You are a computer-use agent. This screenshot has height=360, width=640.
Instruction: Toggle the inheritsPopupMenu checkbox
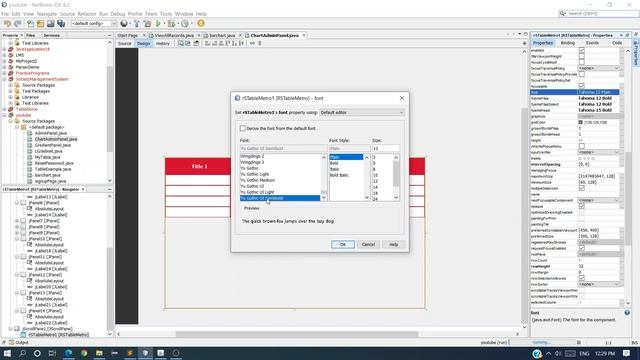point(582,146)
